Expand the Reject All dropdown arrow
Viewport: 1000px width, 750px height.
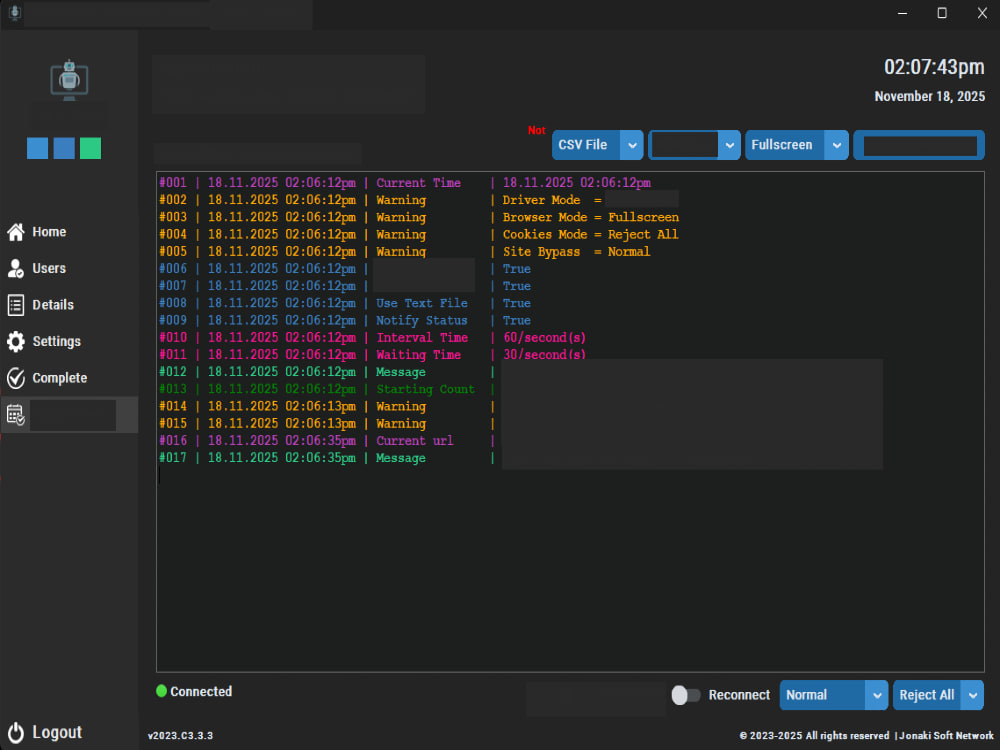pyautogui.click(x=973, y=695)
